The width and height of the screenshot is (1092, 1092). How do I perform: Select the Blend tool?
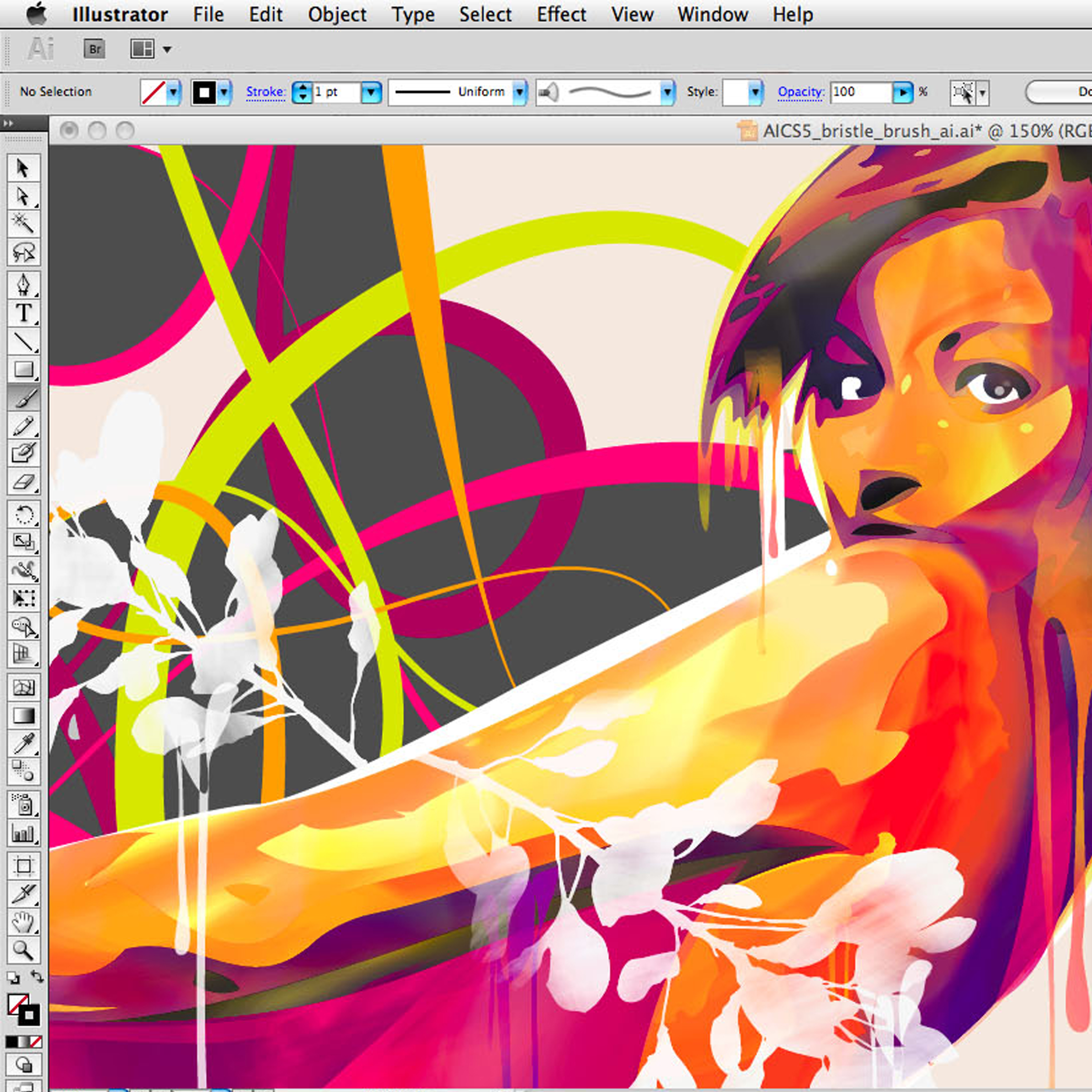(23, 771)
